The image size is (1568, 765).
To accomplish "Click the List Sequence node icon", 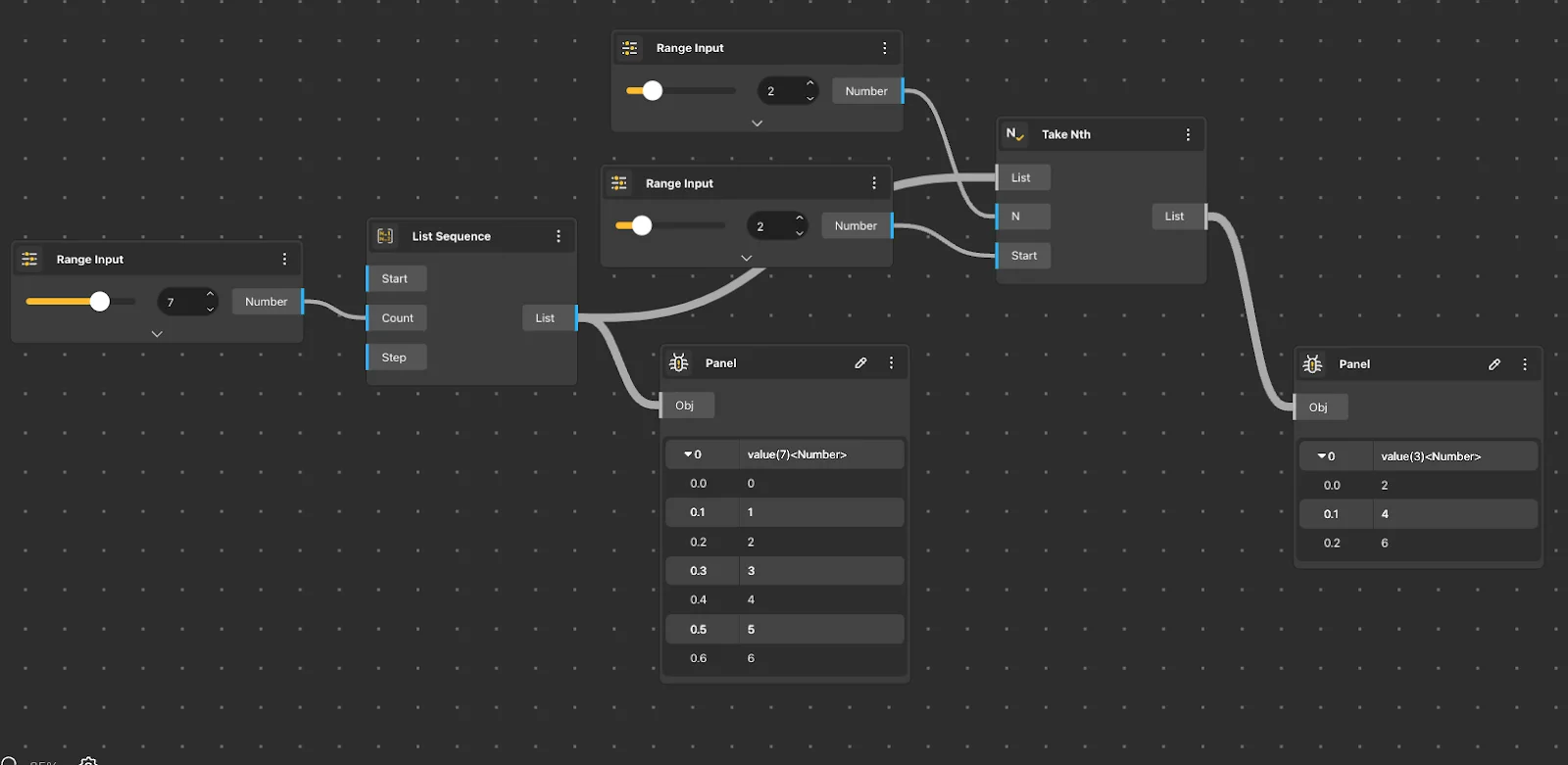I will click(x=385, y=236).
